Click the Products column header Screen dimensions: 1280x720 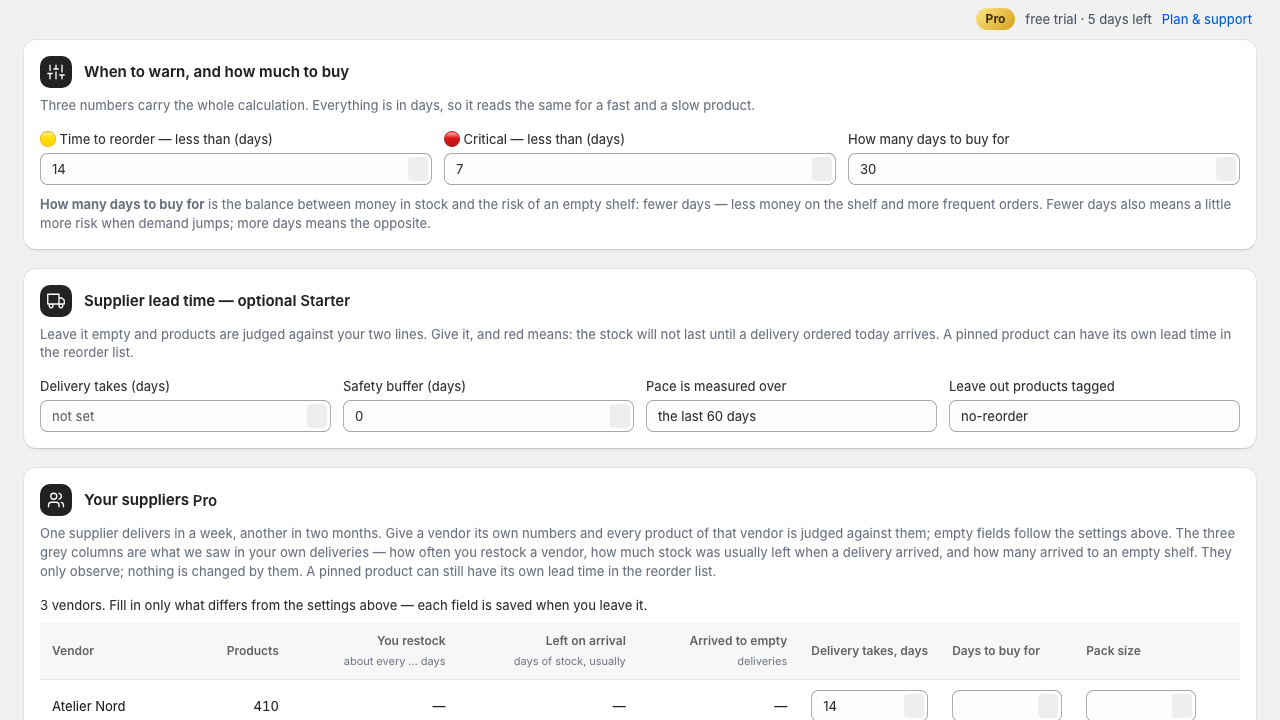(252, 651)
